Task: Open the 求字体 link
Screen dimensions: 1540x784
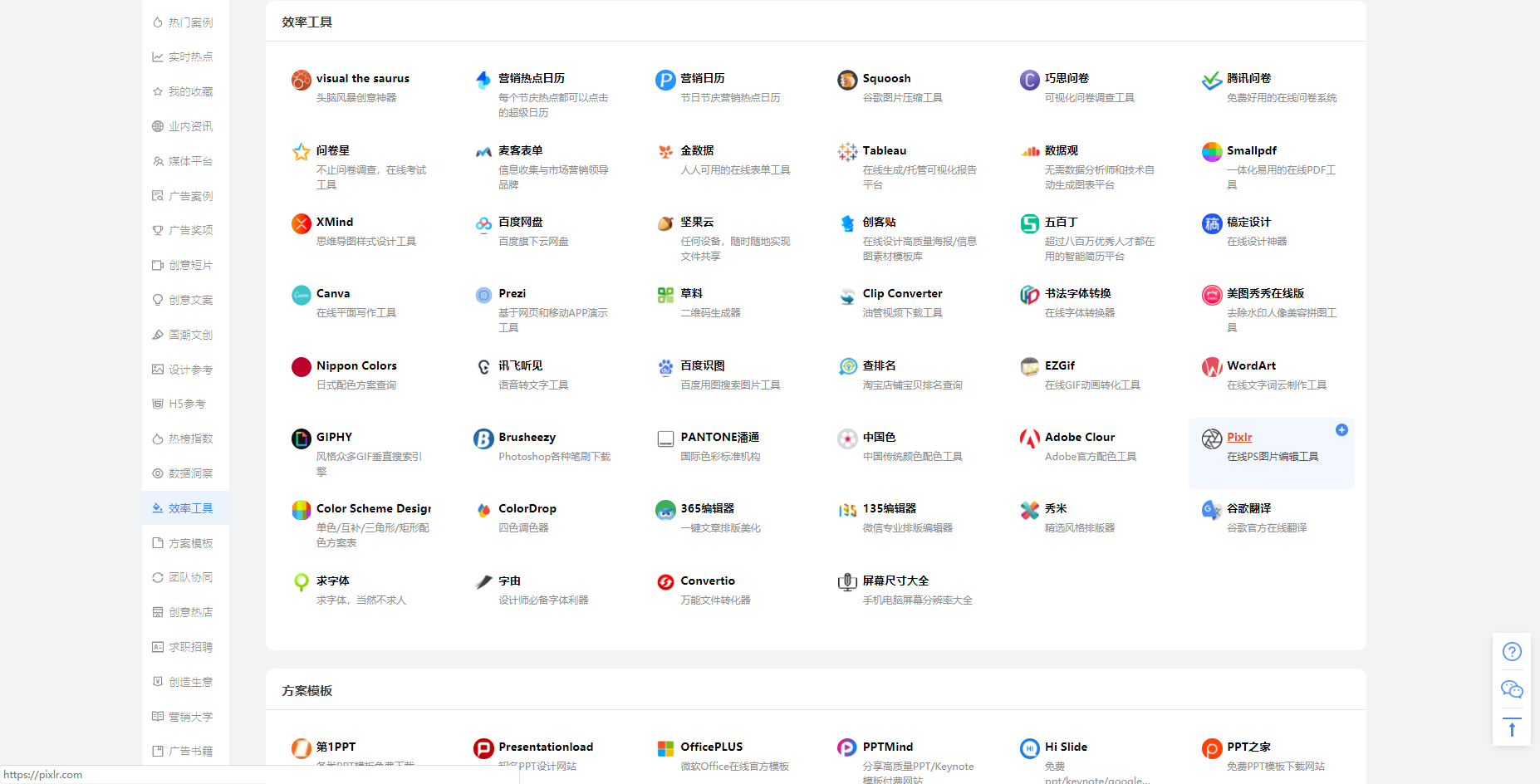Action: pyautogui.click(x=333, y=581)
